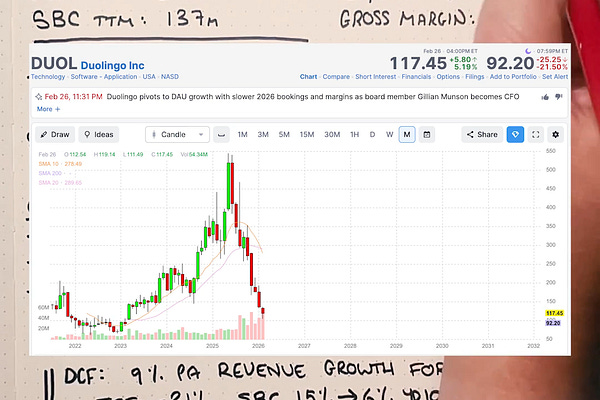The image size is (600, 400).
Task: Open the USA country link
Action: click(x=149, y=77)
